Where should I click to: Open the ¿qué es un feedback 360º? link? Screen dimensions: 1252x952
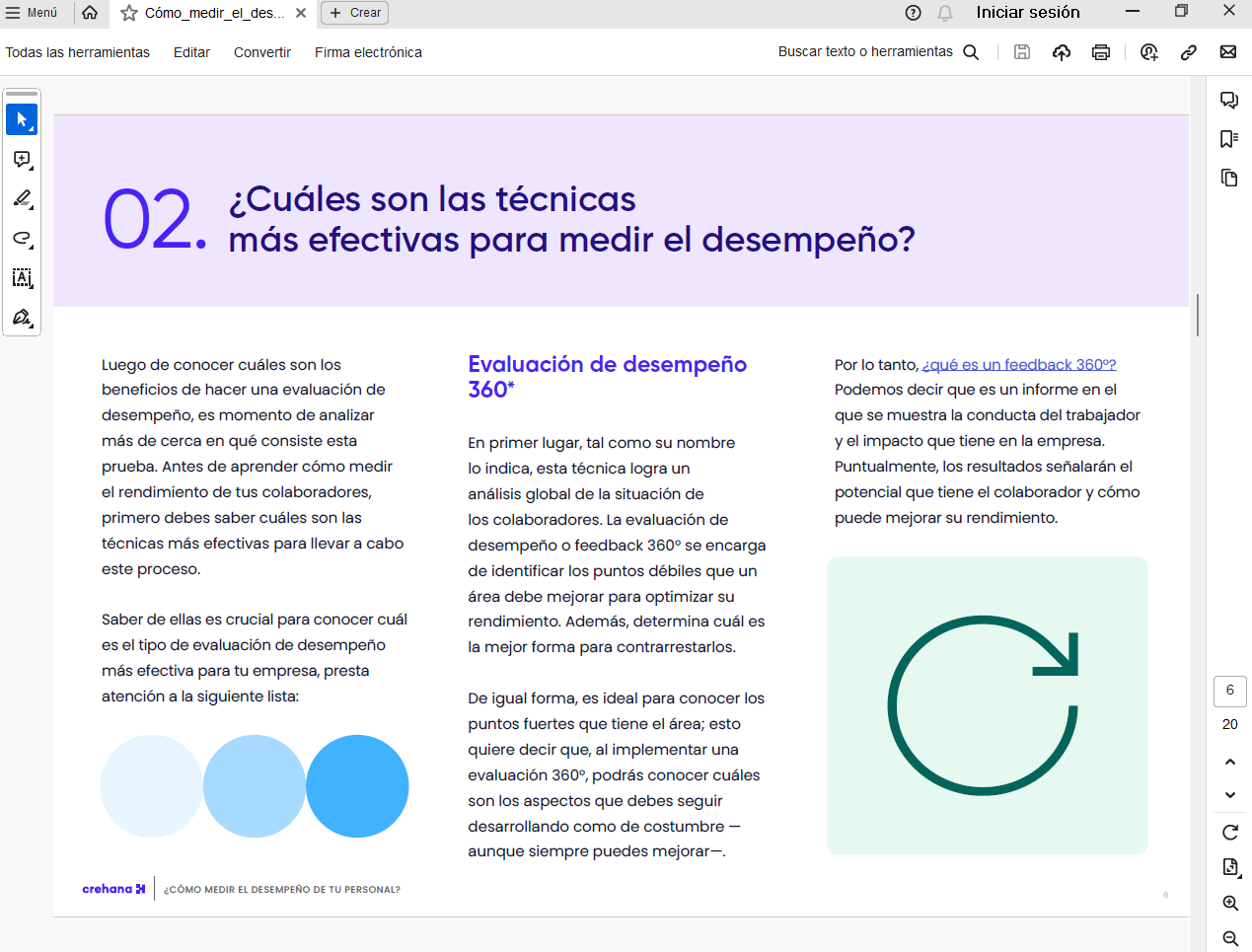point(1019,364)
